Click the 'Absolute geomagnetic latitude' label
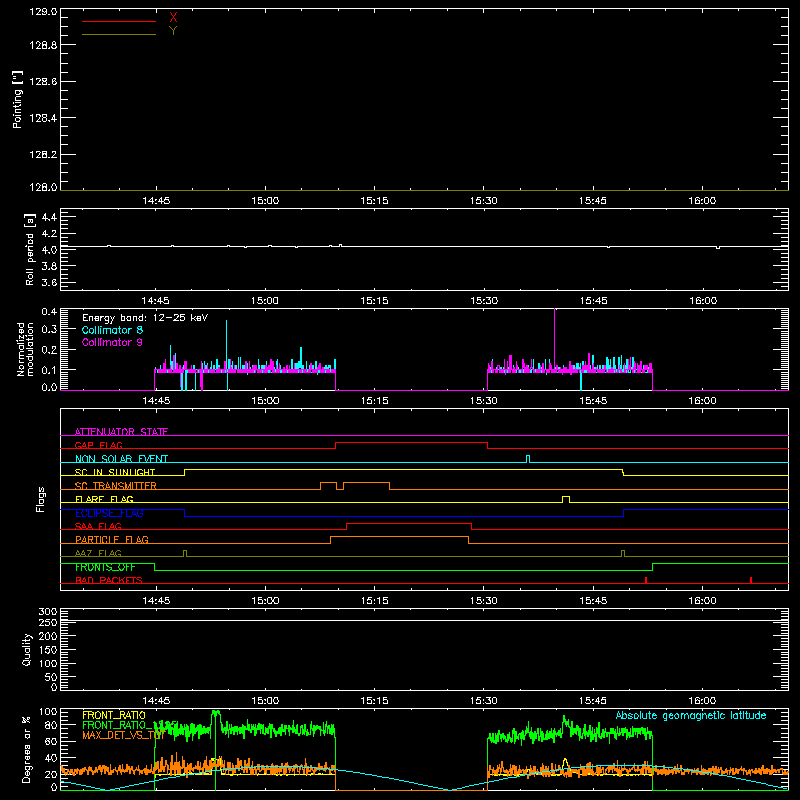The image size is (800, 800). (x=691, y=716)
